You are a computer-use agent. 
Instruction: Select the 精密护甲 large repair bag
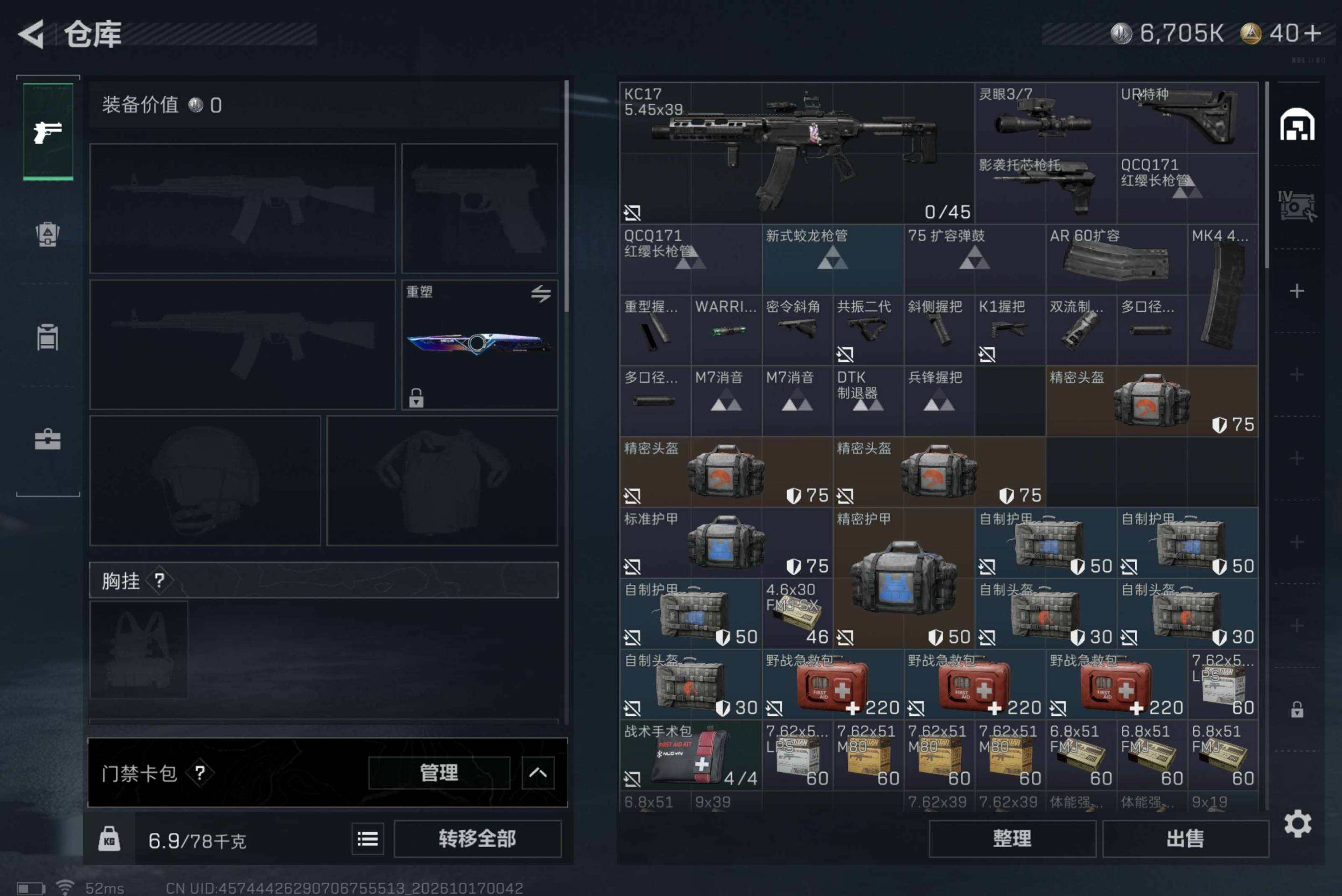tap(903, 578)
